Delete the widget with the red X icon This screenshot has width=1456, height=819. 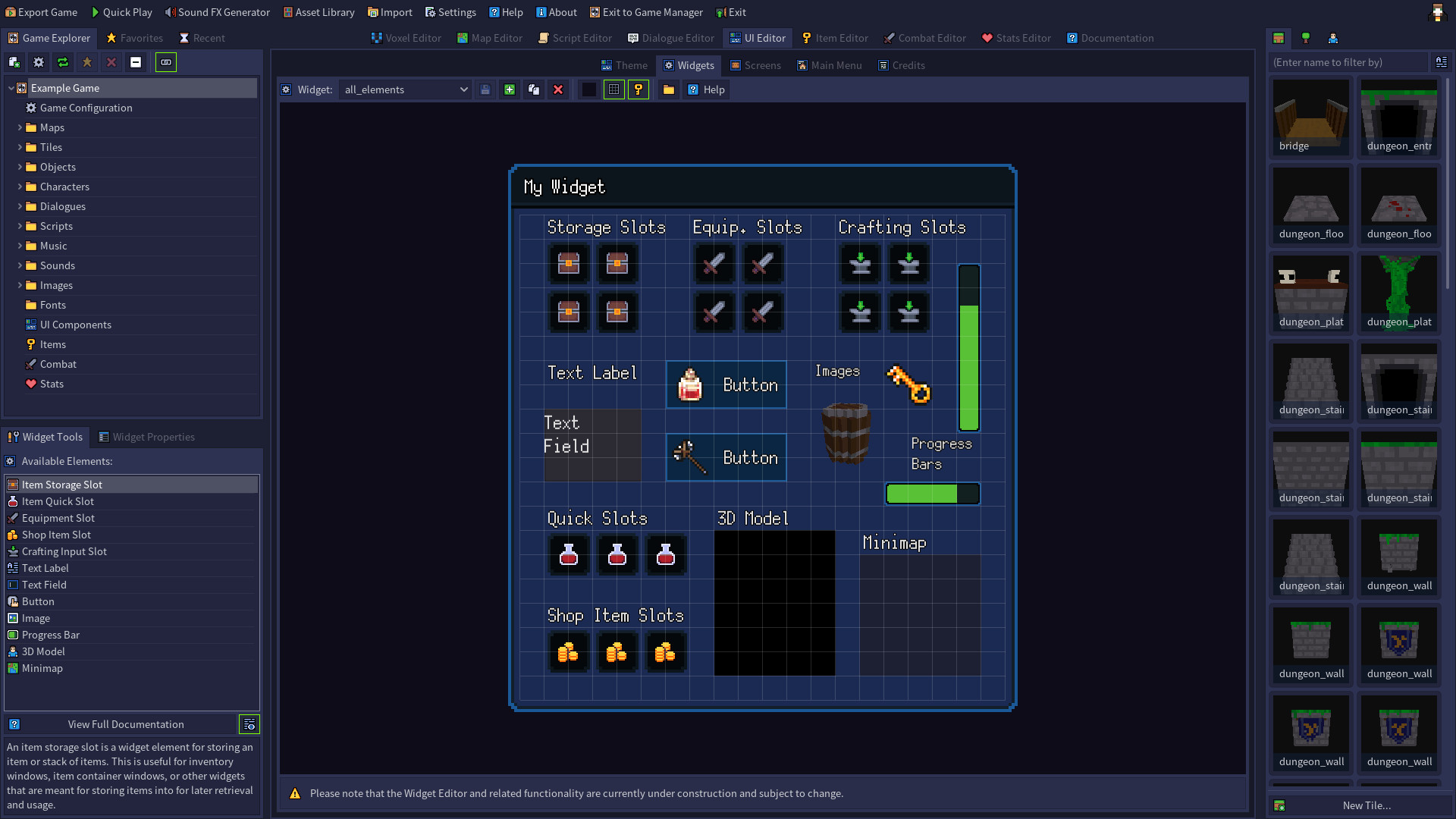tap(558, 89)
